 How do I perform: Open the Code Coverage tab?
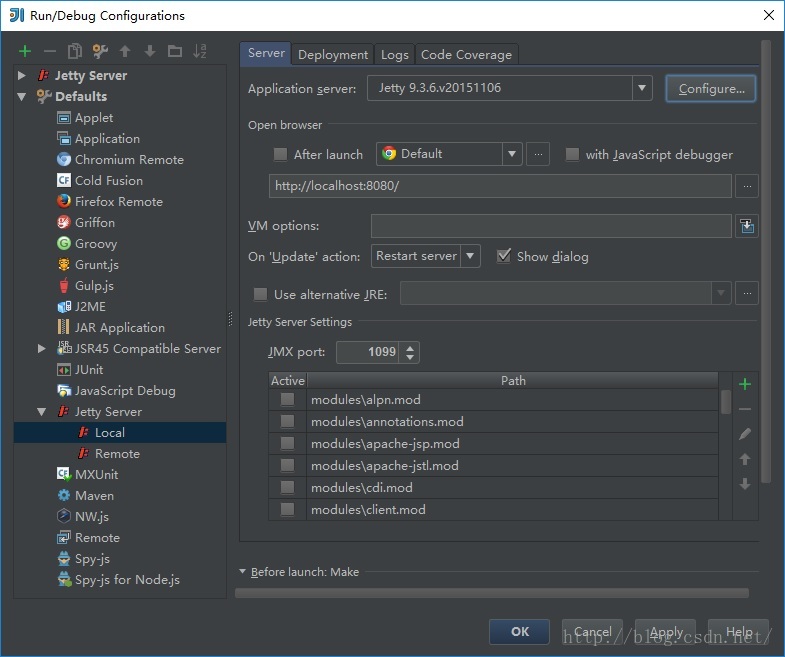click(x=466, y=55)
